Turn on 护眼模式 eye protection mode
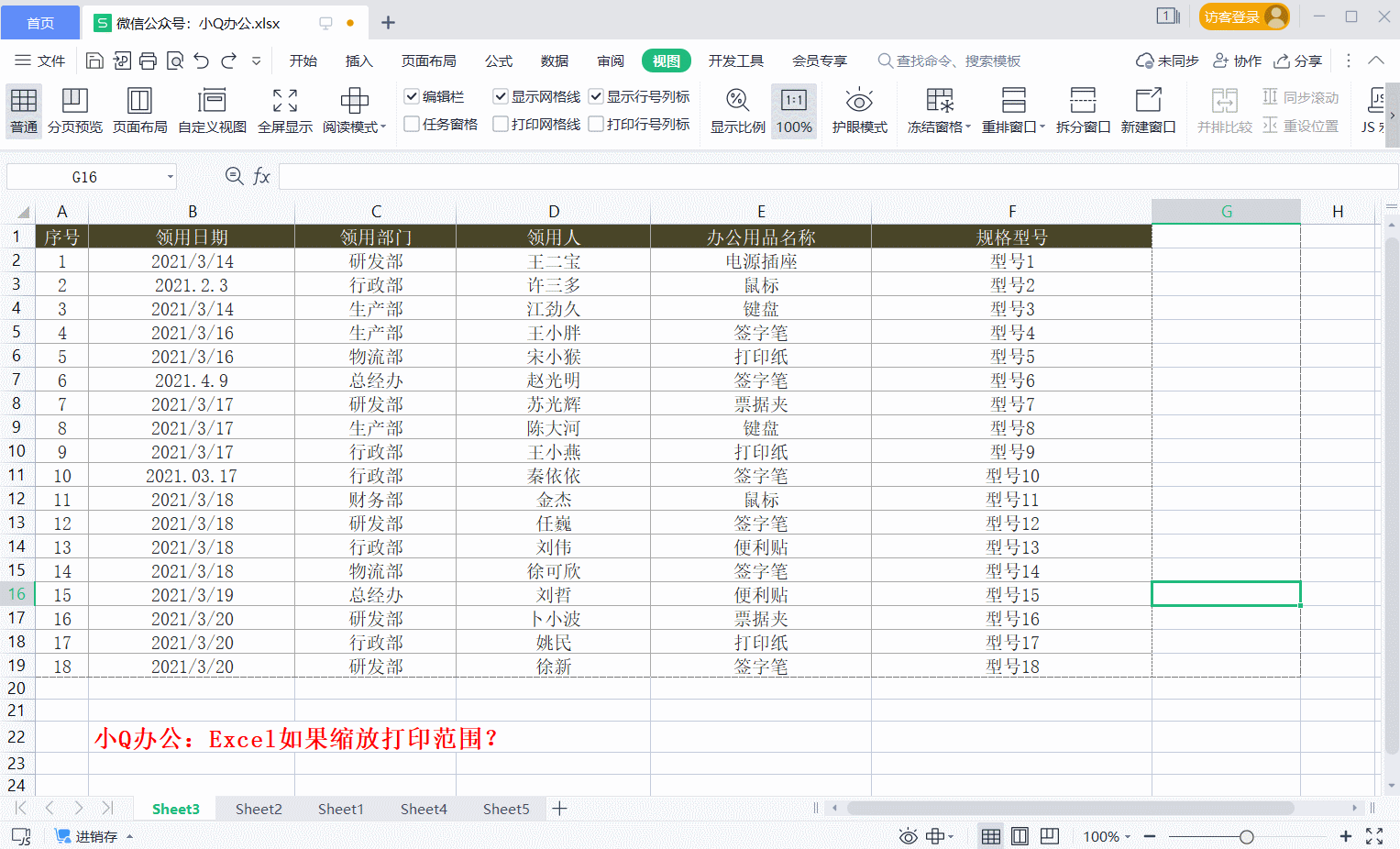 click(x=859, y=108)
